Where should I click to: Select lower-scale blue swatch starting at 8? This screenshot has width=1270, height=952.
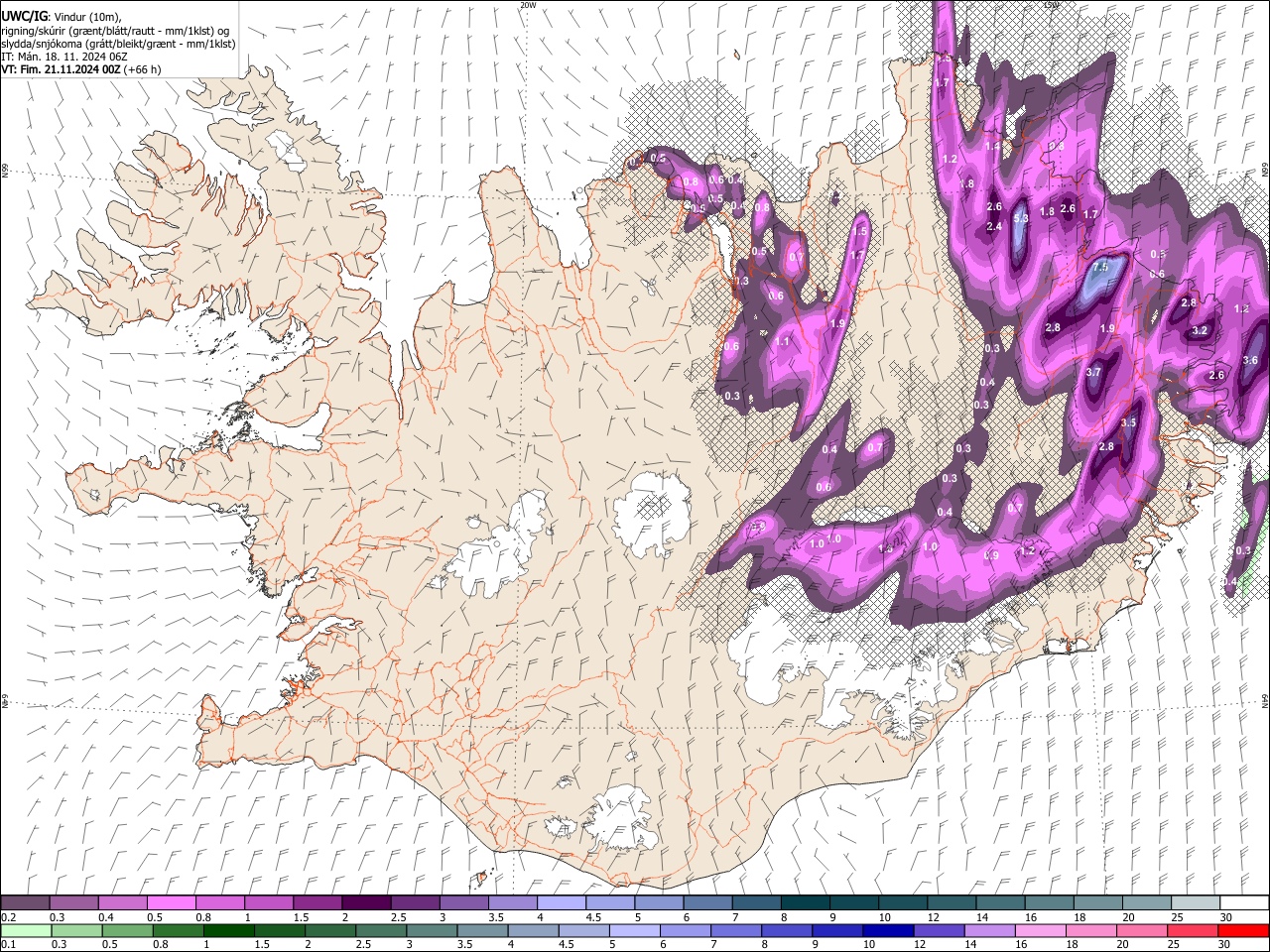(786, 931)
